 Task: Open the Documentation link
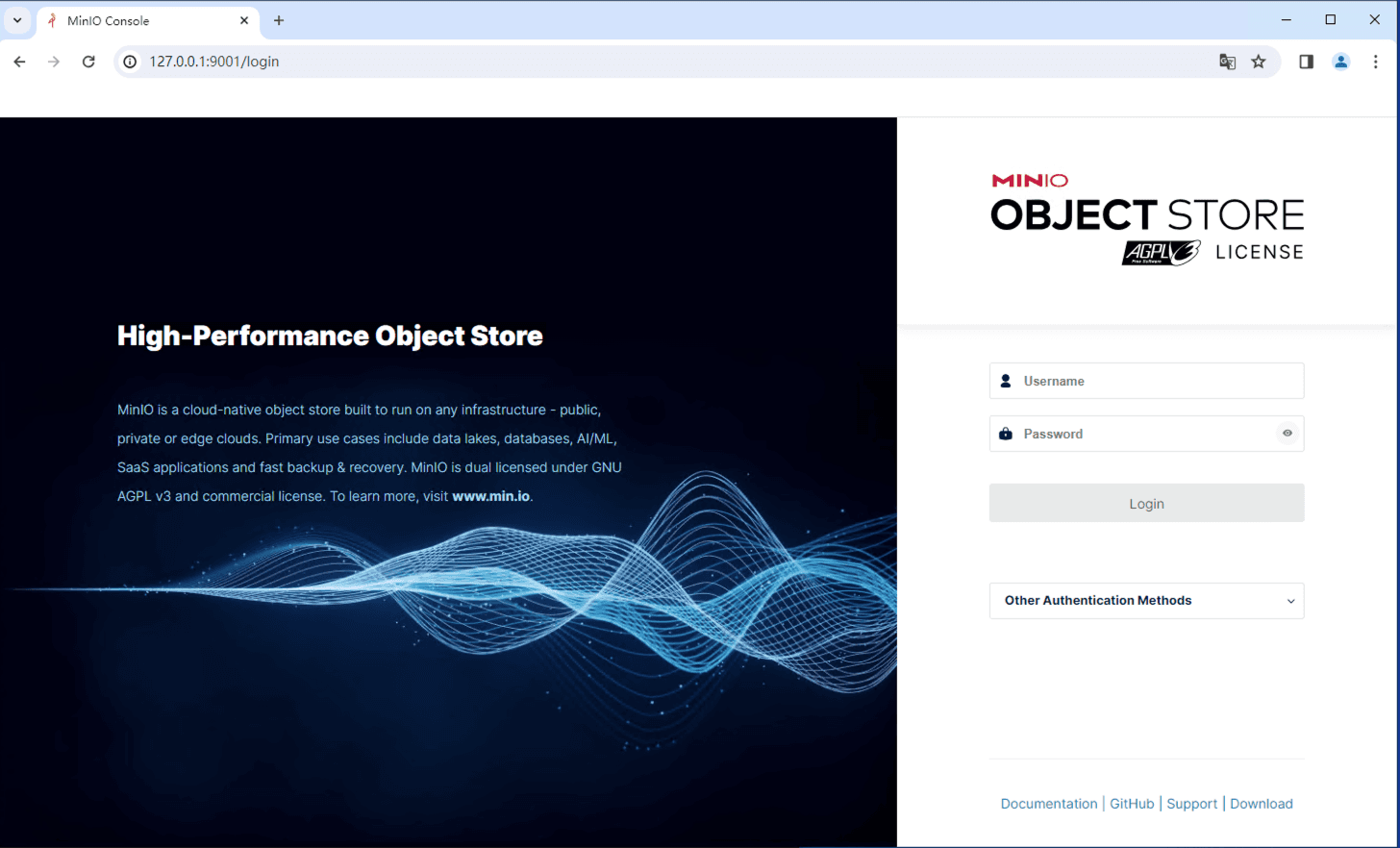click(1048, 804)
